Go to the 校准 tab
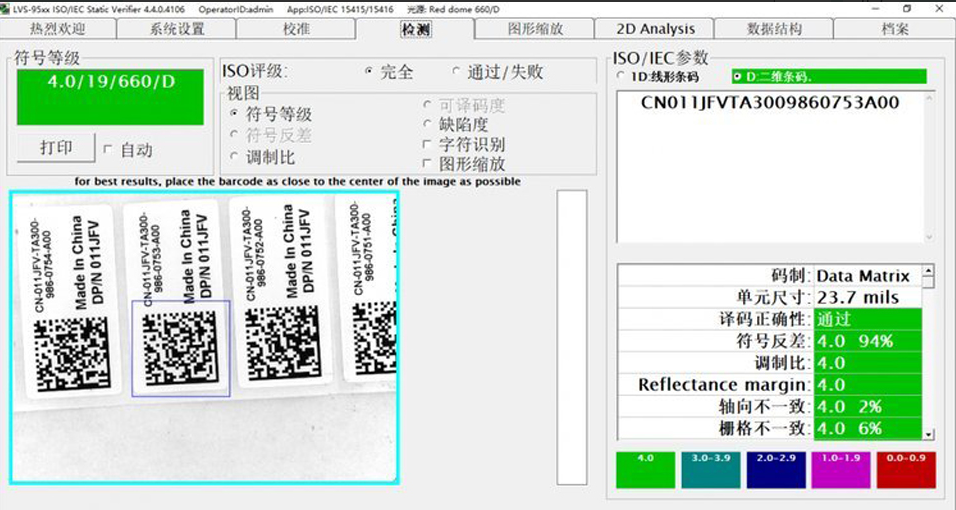 pyautogui.click(x=296, y=29)
